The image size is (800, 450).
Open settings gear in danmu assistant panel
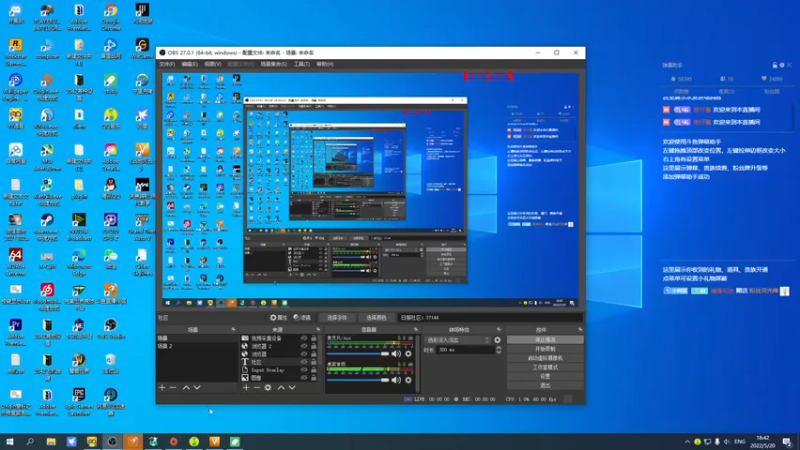tap(782, 65)
